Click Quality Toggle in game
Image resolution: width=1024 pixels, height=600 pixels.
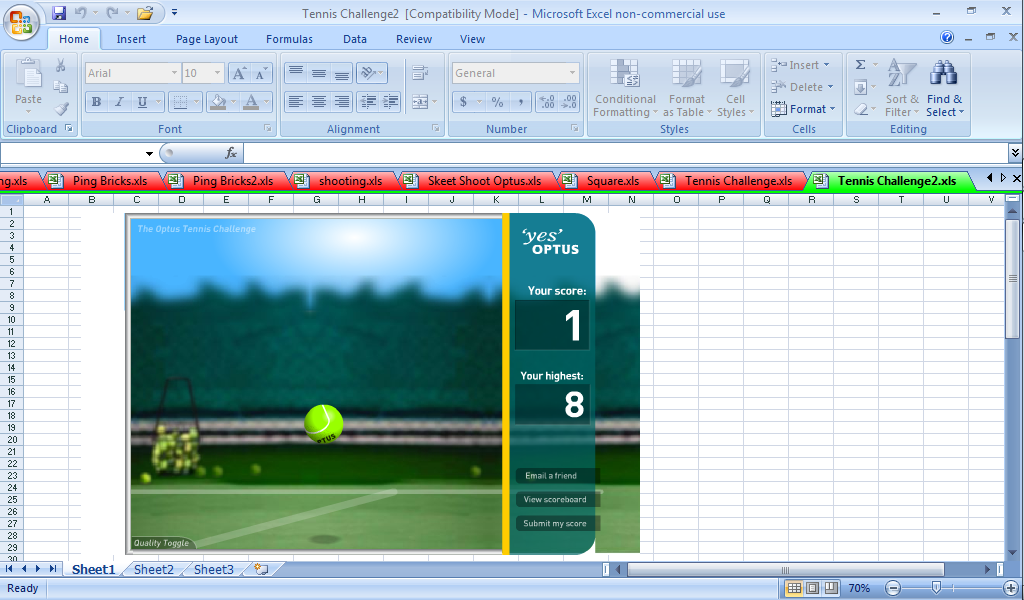pos(161,543)
